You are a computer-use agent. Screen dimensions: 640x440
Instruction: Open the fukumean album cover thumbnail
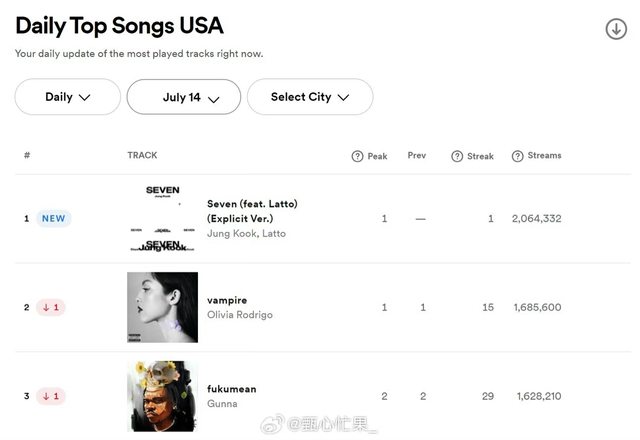(x=162, y=396)
